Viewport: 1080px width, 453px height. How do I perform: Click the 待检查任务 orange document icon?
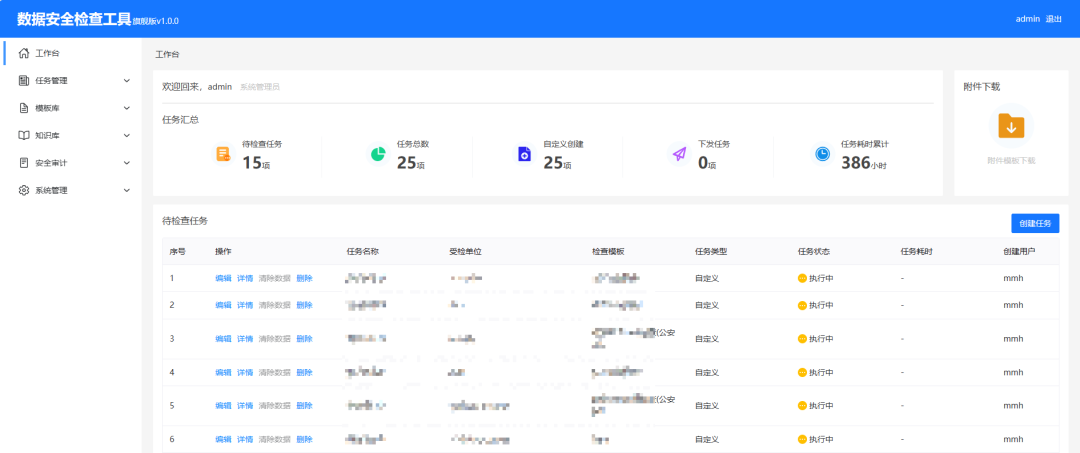(x=223, y=154)
